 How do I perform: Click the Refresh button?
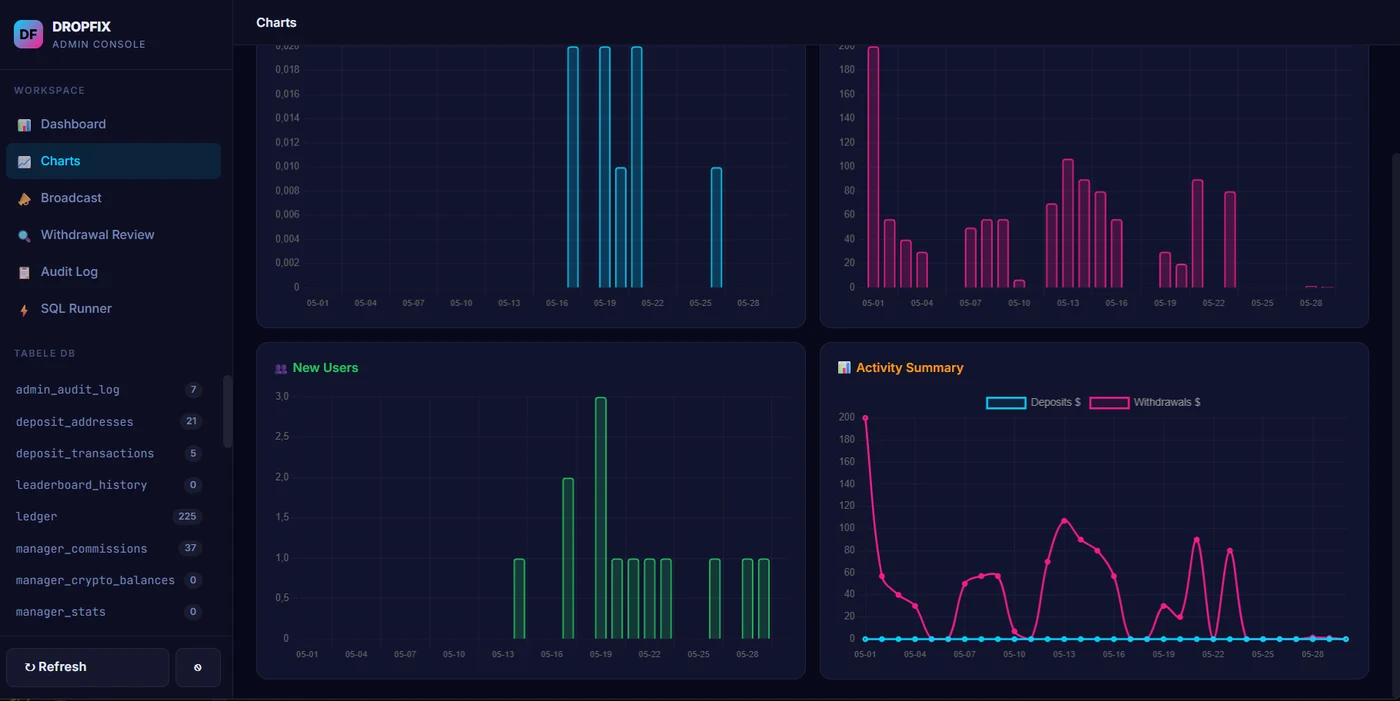[x=88, y=667]
